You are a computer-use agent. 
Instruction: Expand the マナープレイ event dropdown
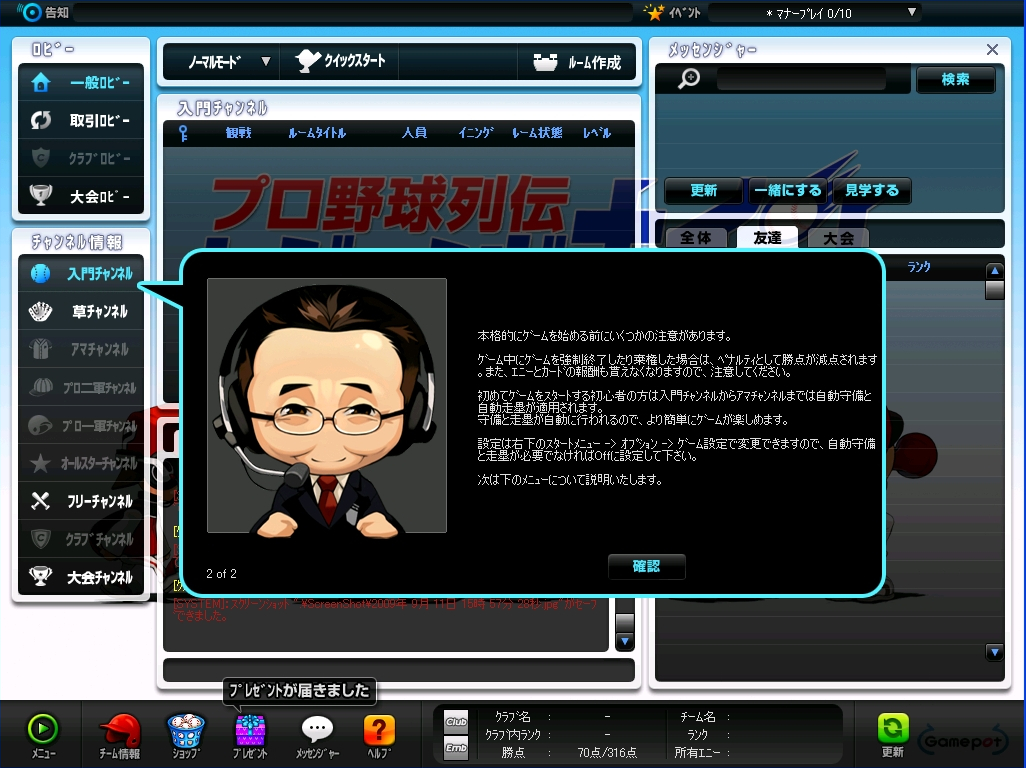pyautogui.click(x=911, y=12)
